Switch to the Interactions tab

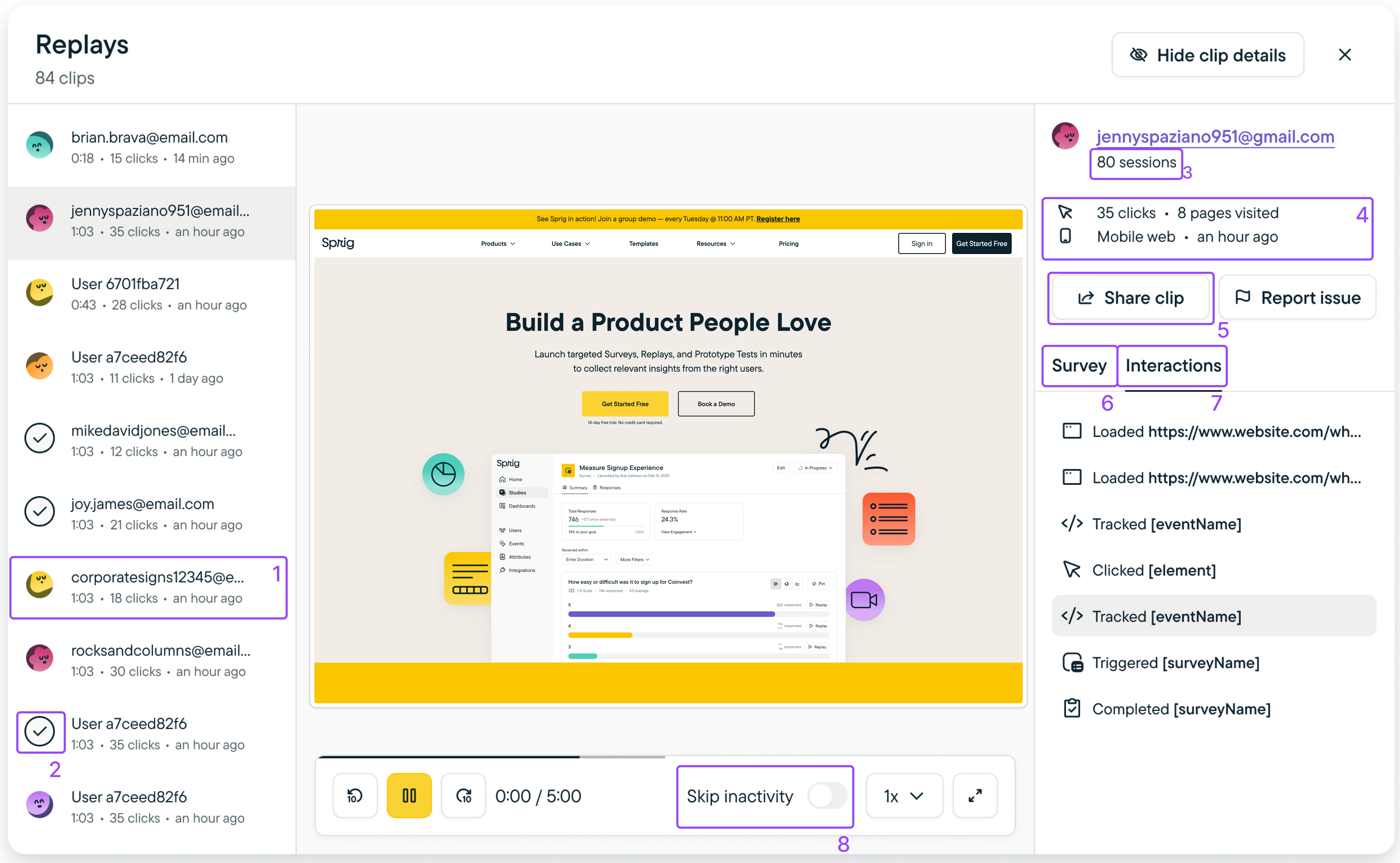1173,366
